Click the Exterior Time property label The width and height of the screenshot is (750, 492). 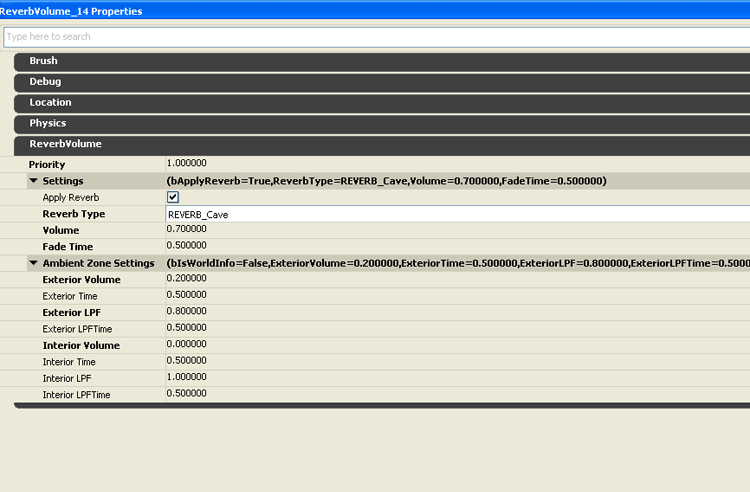click(x=70, y=296)
